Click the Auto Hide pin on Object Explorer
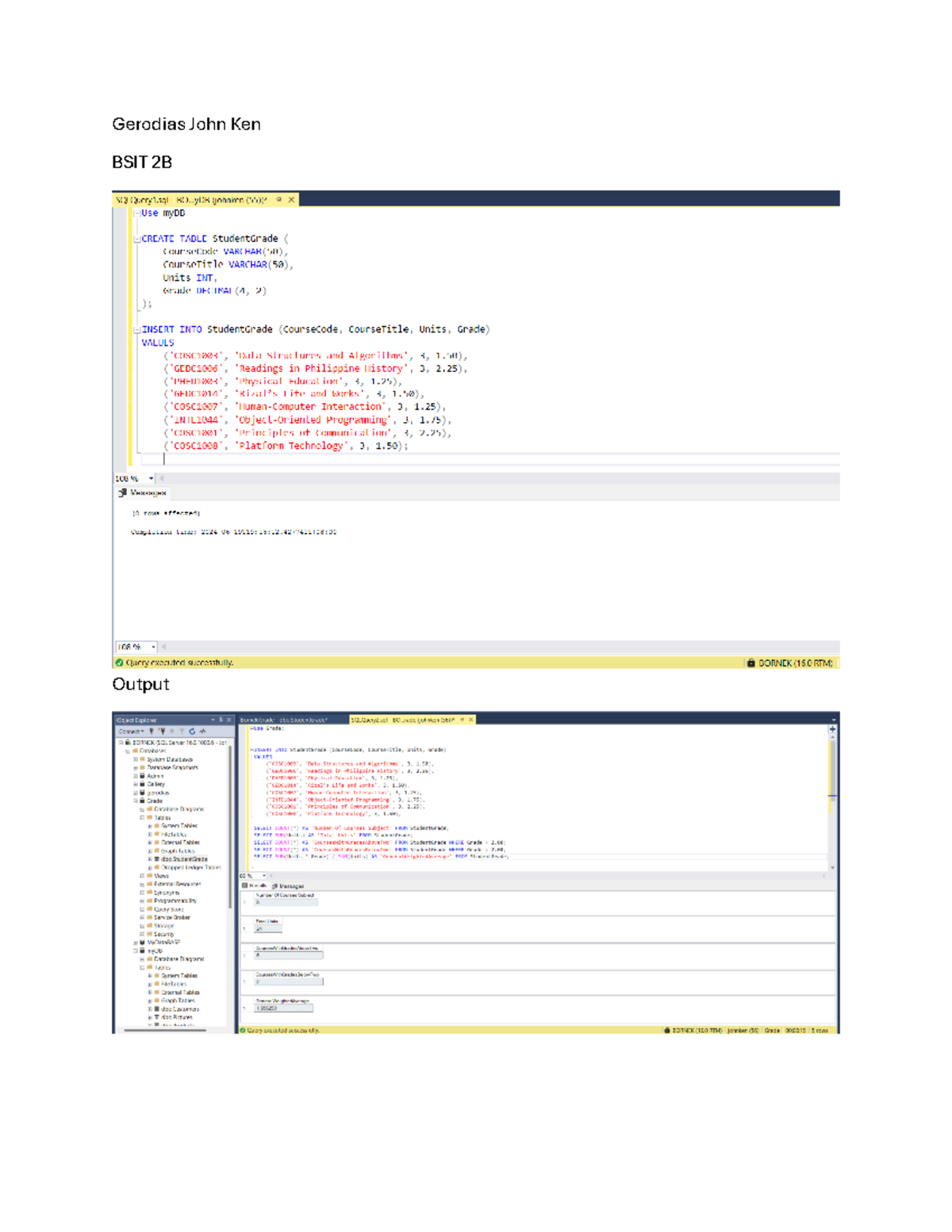The height and width of the screenshot is (1232, 952). click(221, 720)
